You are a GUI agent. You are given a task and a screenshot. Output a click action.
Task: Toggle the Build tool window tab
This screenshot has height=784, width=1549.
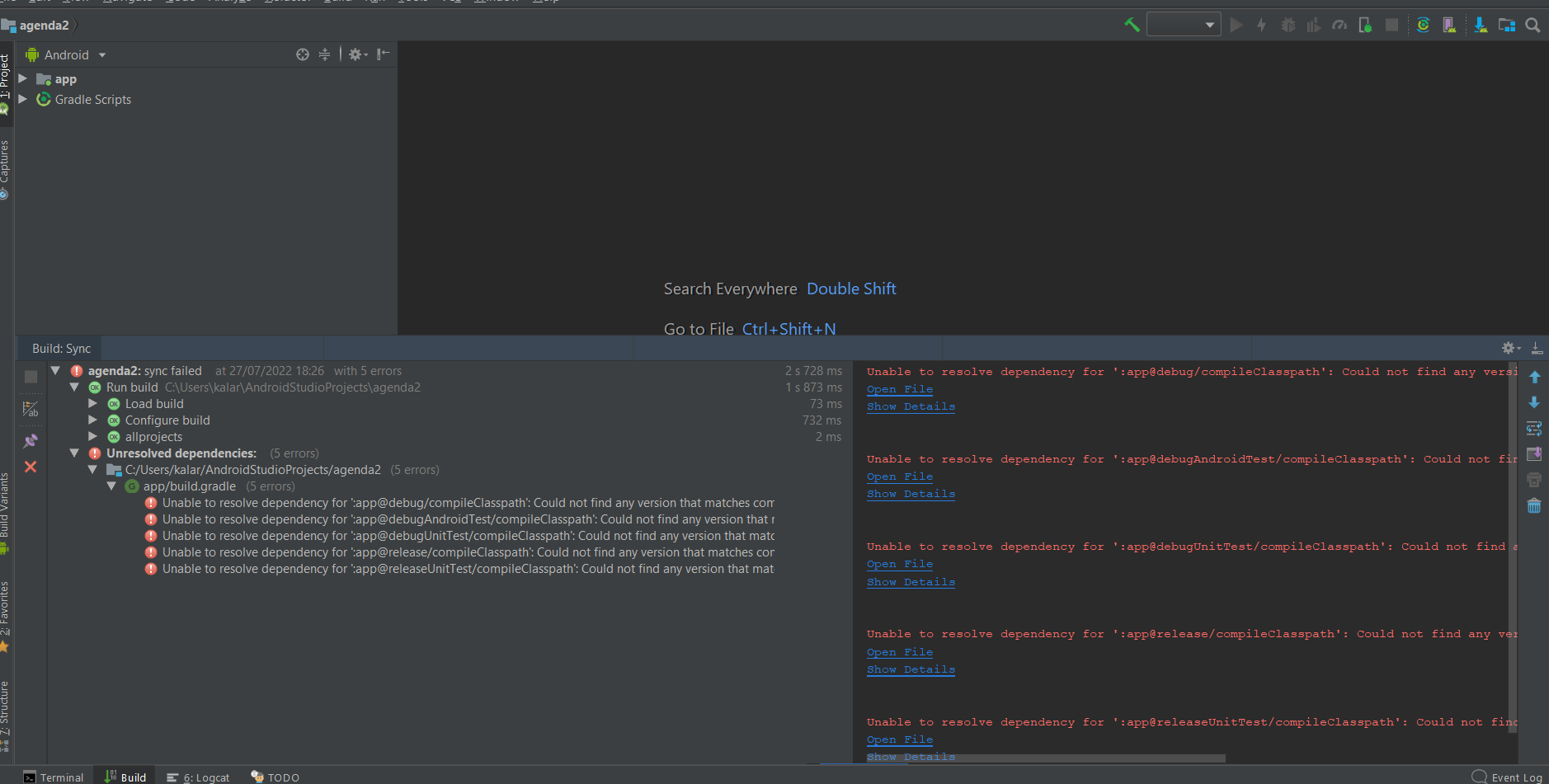click(125, 777)
